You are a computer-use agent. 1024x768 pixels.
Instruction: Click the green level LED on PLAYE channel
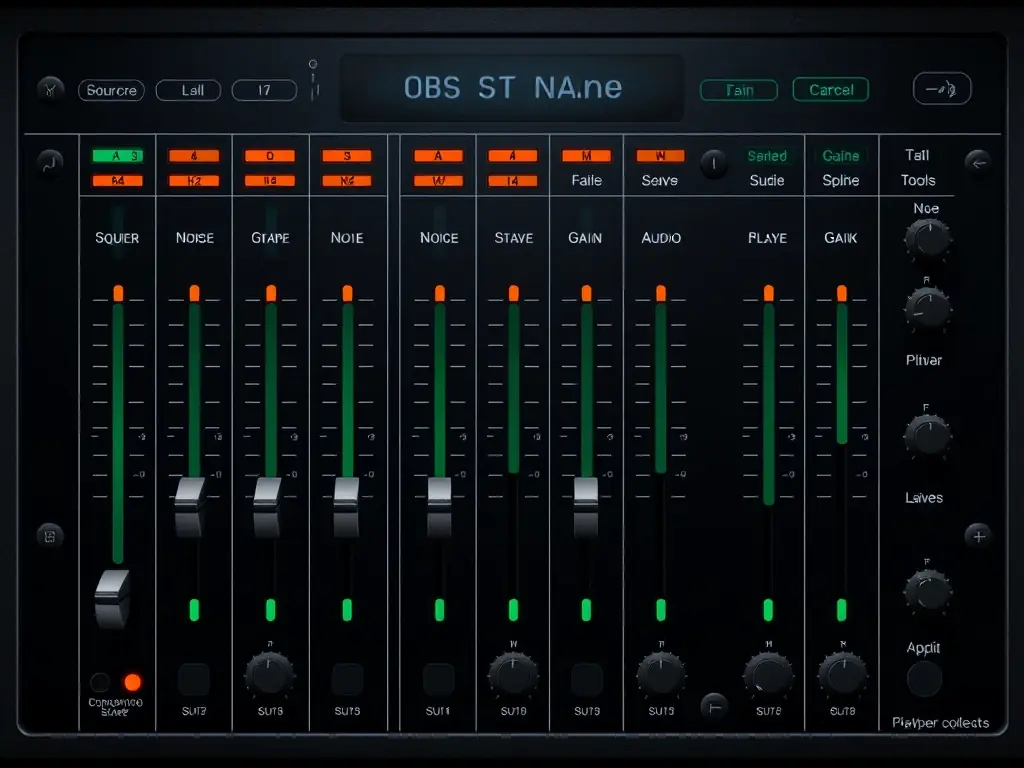[x=768, y=609]
